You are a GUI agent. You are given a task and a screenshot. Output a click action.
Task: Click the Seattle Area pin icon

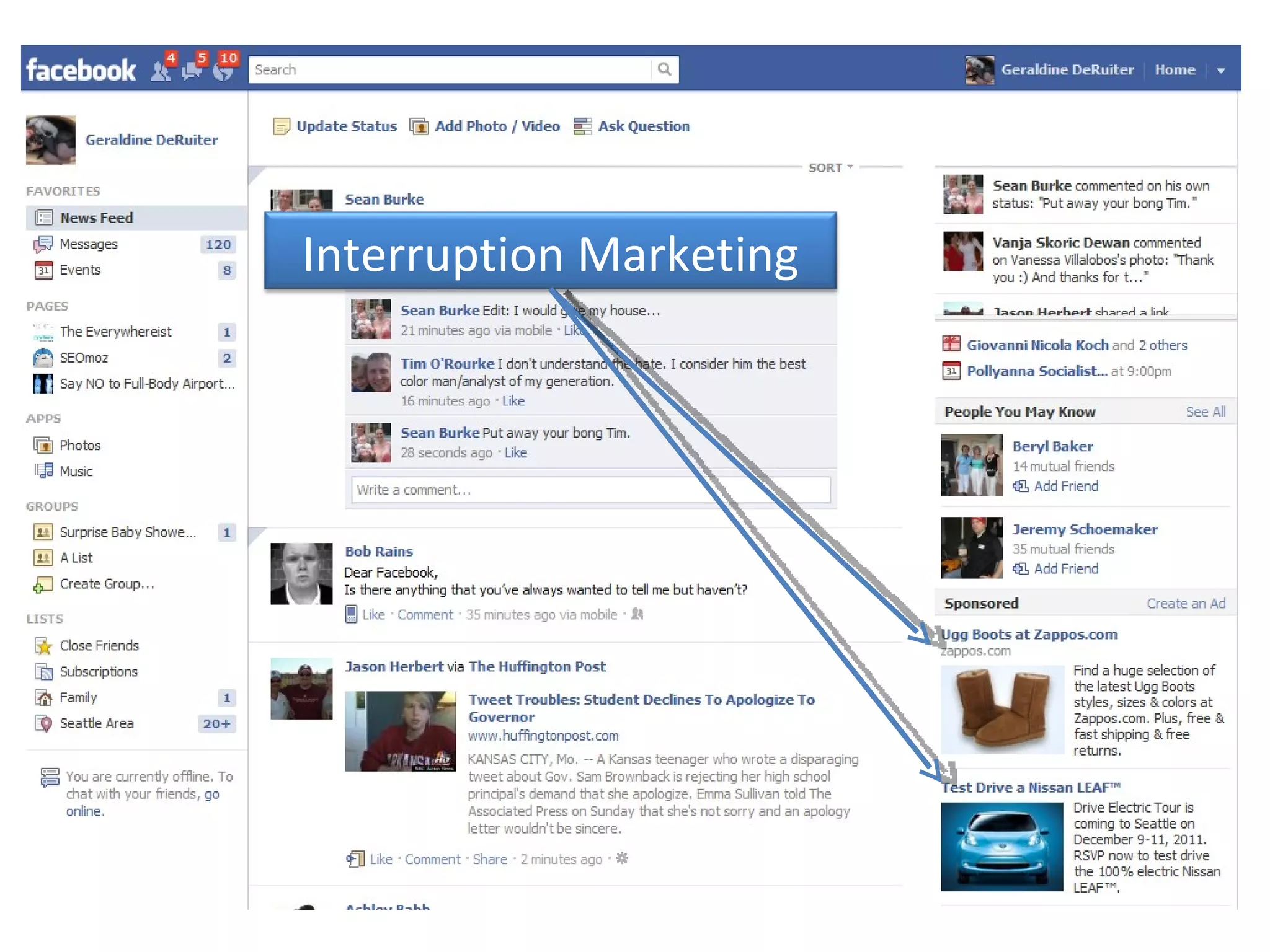[43, 723]
